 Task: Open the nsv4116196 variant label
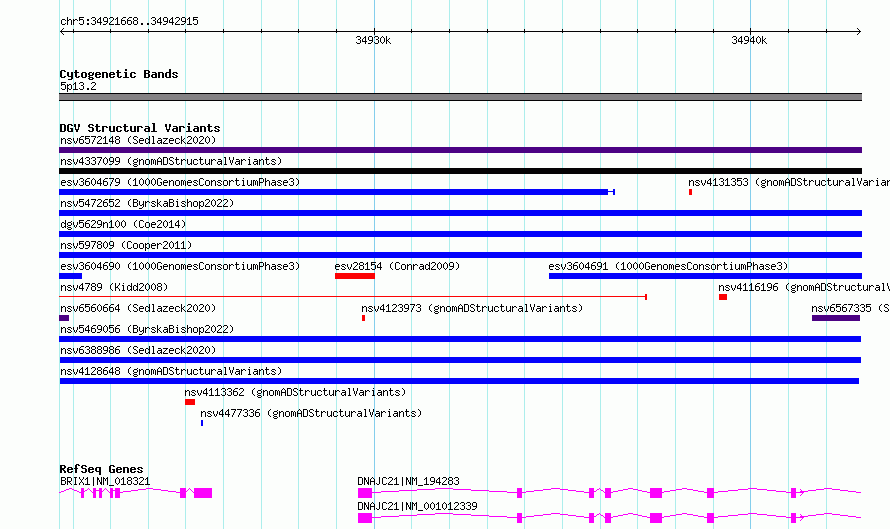point(804,287)
